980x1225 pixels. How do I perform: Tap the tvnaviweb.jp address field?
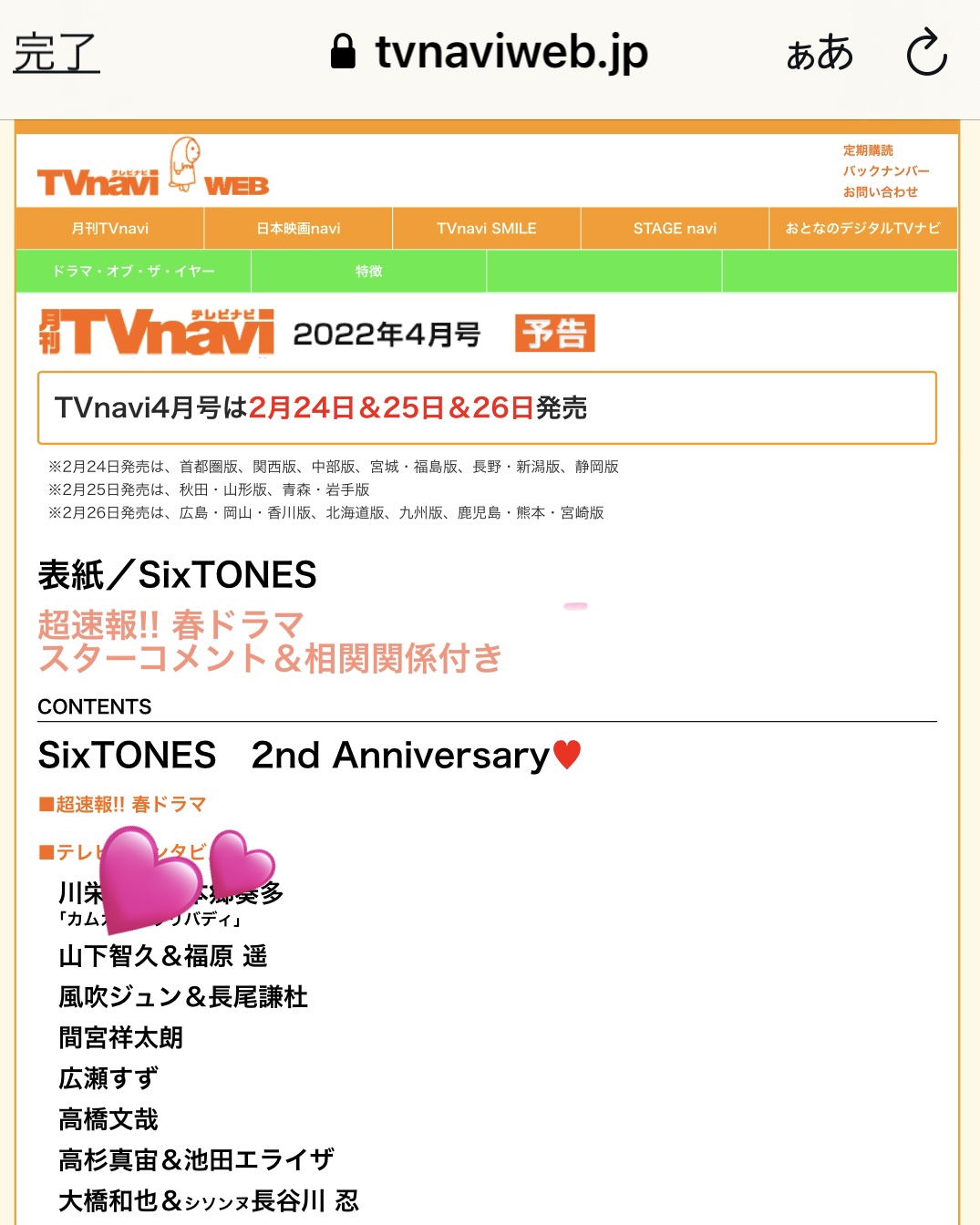tap(490, 52)
